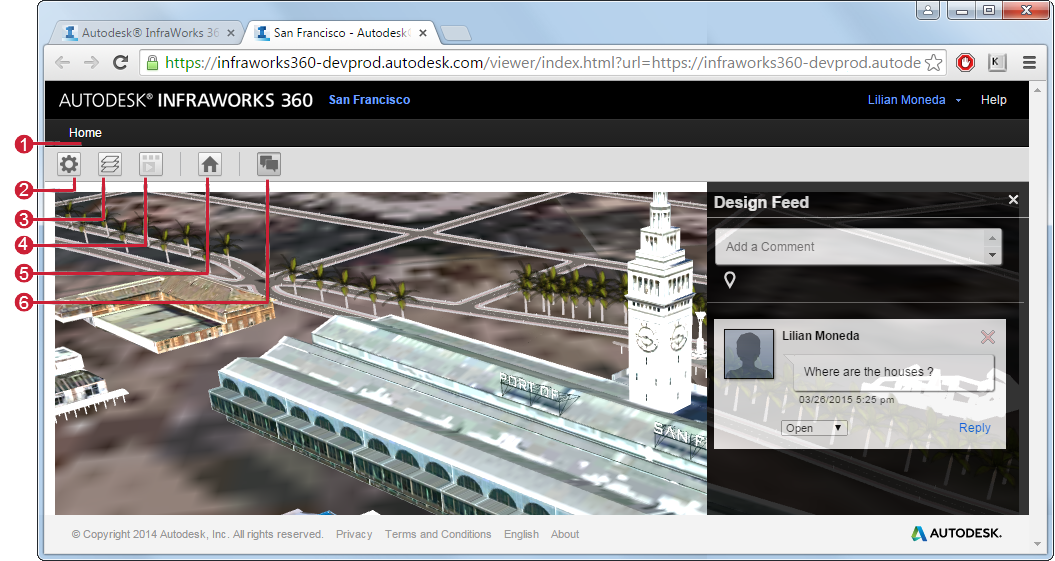Open the Help link in header
The width and height of the screenshot is (1055, 561).
993,100
